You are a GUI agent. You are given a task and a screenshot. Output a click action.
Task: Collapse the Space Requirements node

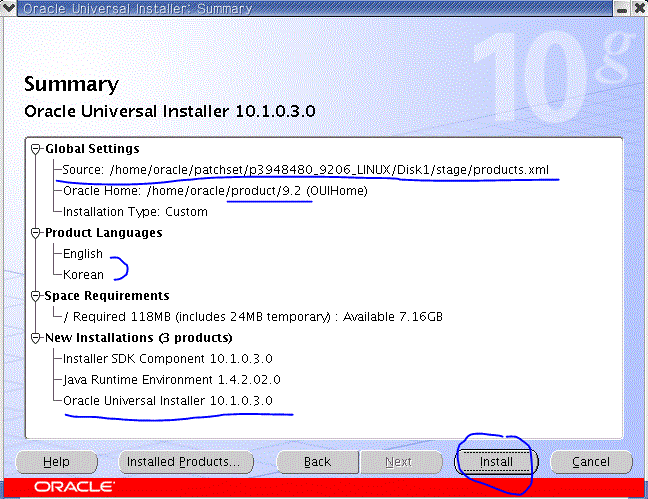point(36,296)
